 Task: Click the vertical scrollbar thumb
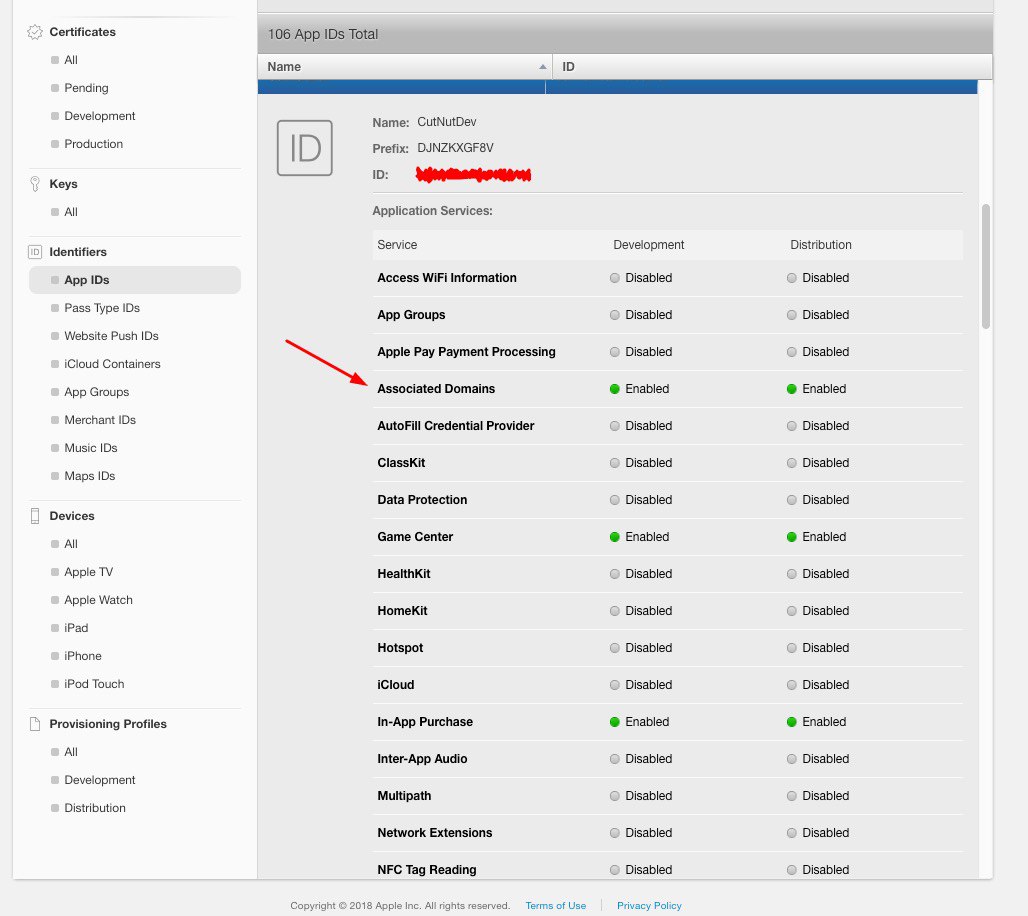(986, 266)
